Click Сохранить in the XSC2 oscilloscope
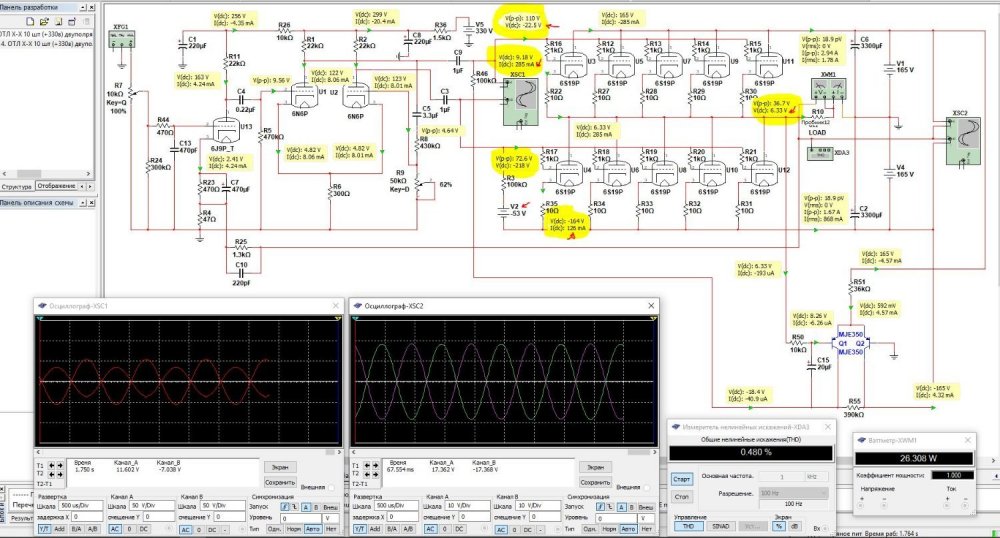This screenshot has height=538, width=1000. (x=596, y=480)
